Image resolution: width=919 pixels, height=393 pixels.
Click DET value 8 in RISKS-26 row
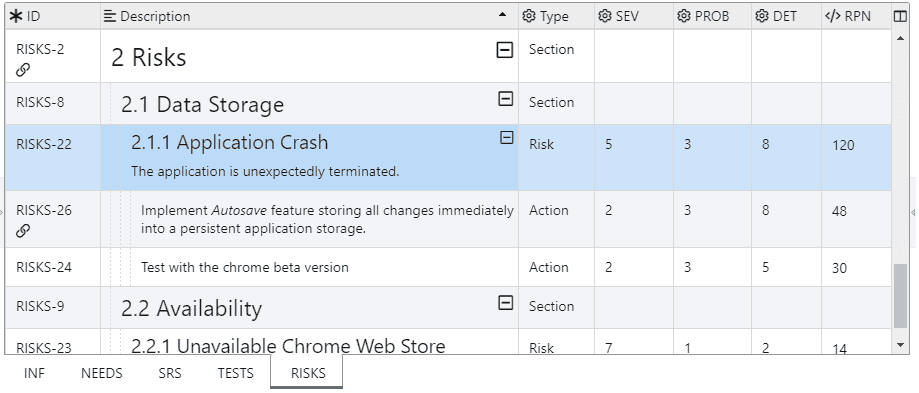[765, 210]
